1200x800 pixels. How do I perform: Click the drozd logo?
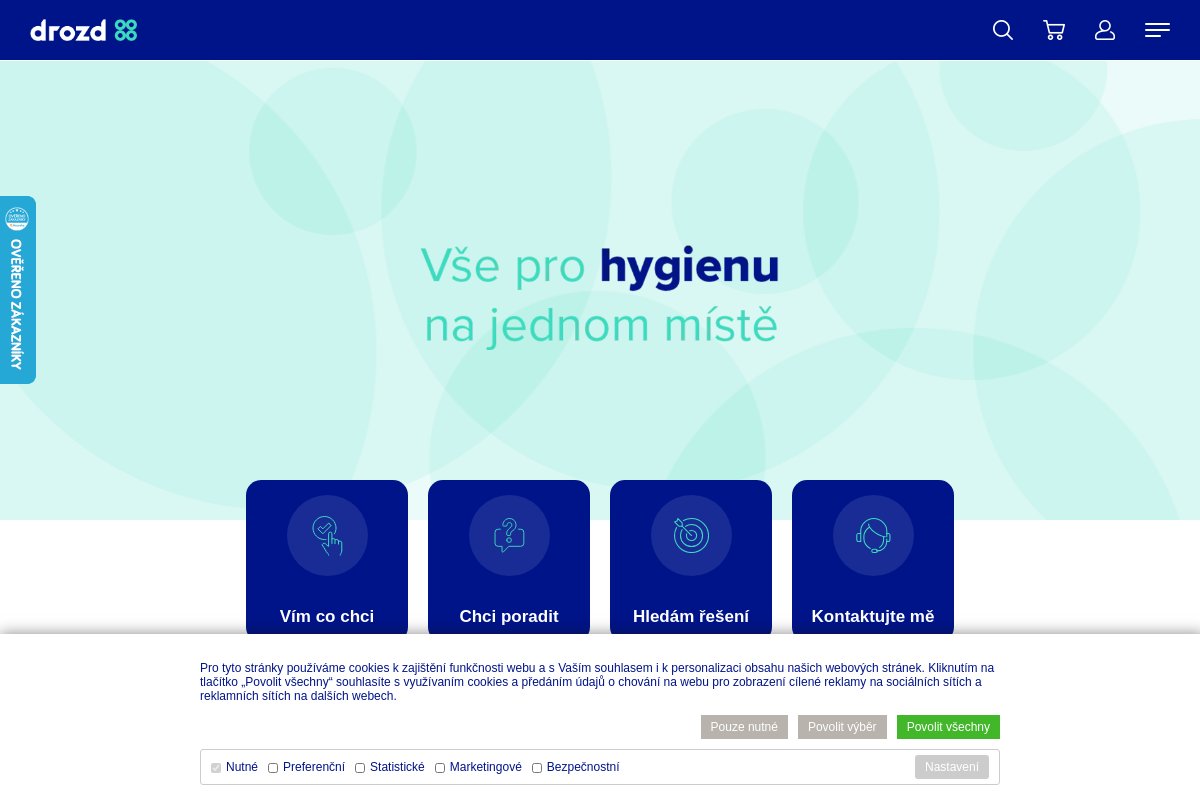click(84, 30)
